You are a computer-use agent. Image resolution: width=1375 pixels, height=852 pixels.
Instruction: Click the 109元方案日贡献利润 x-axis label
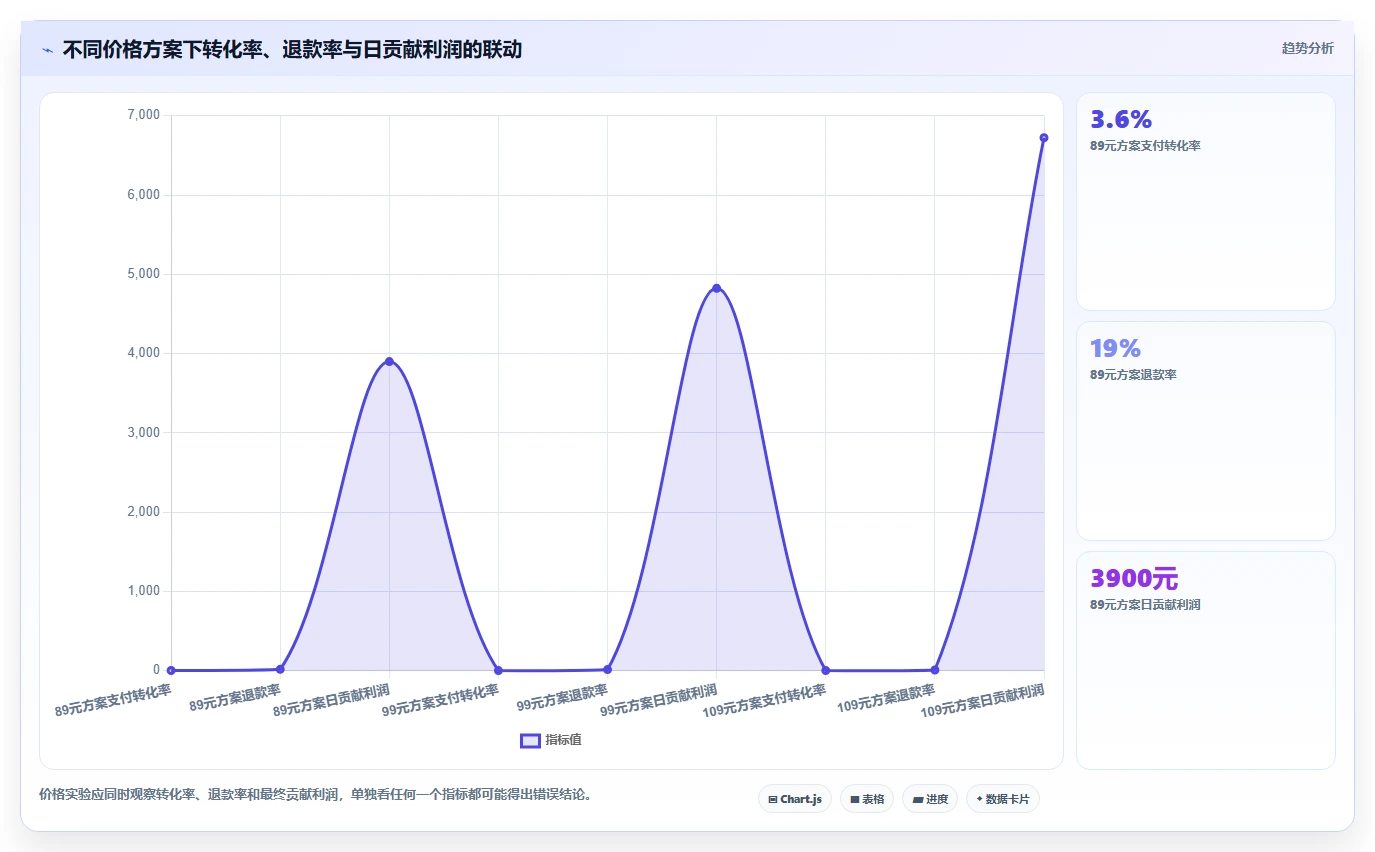tap(983, 700)
